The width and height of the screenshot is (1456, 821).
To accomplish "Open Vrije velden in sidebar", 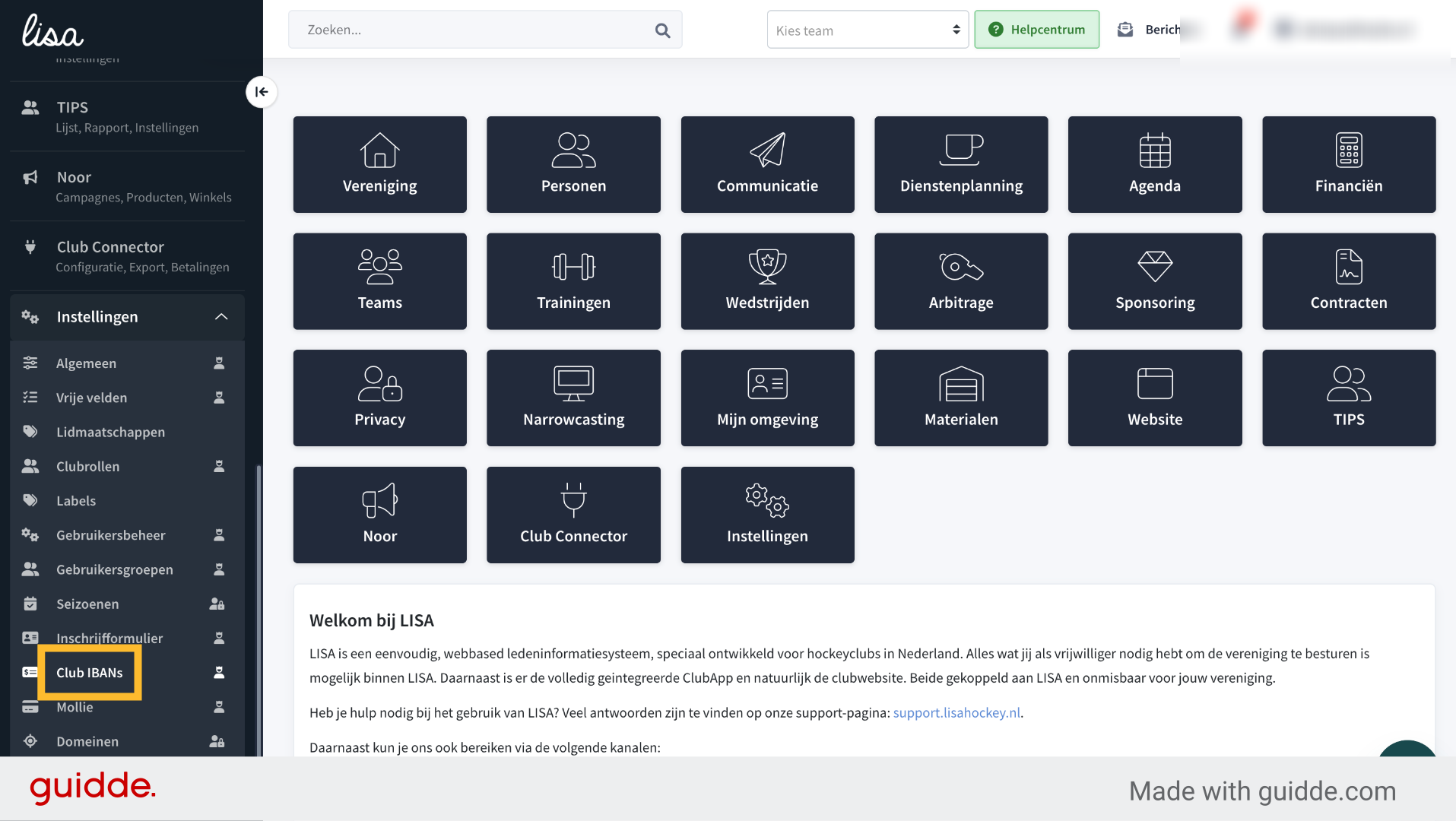I will (128, 398).
